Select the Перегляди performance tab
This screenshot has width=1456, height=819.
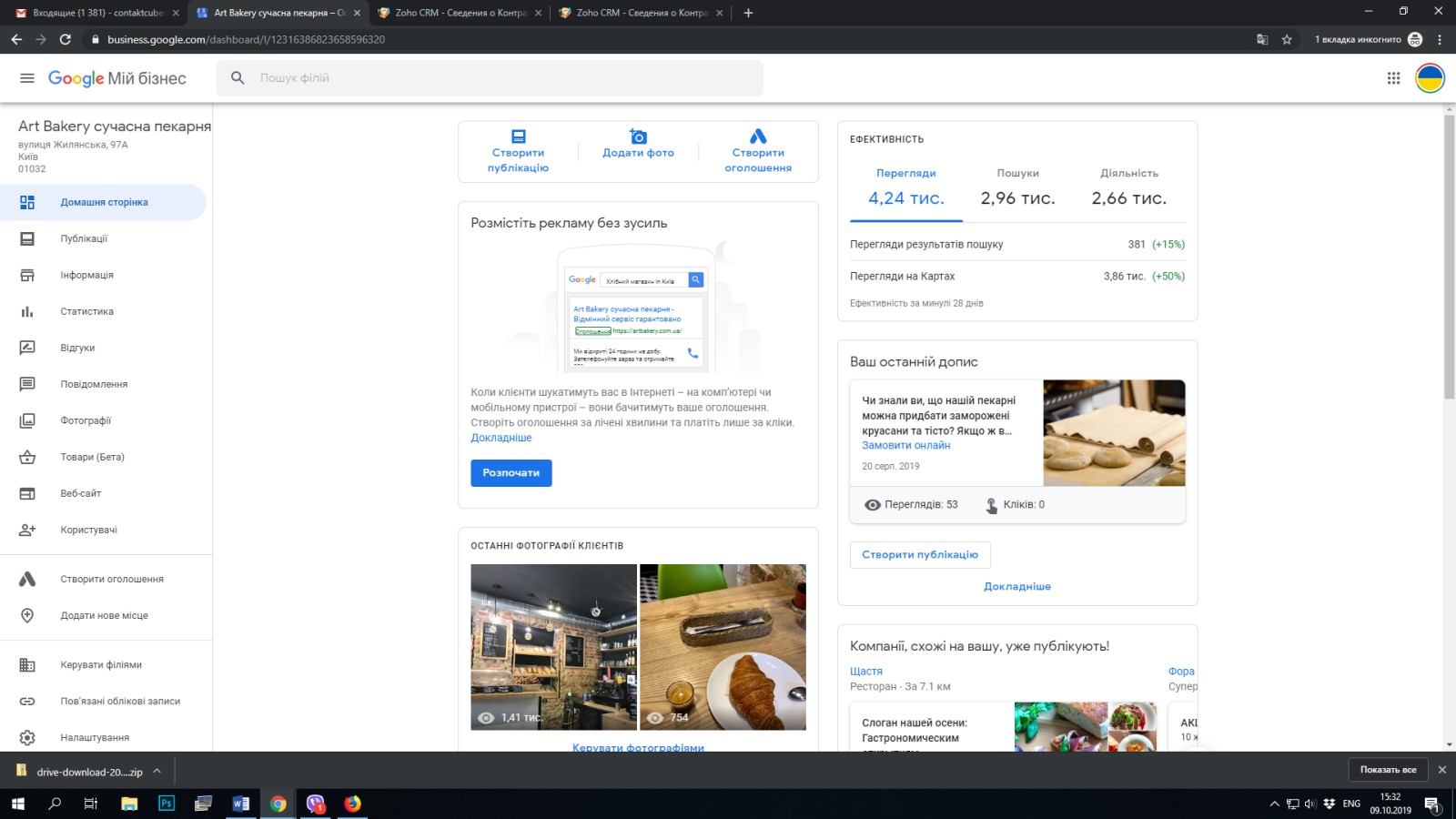point(906,187)
